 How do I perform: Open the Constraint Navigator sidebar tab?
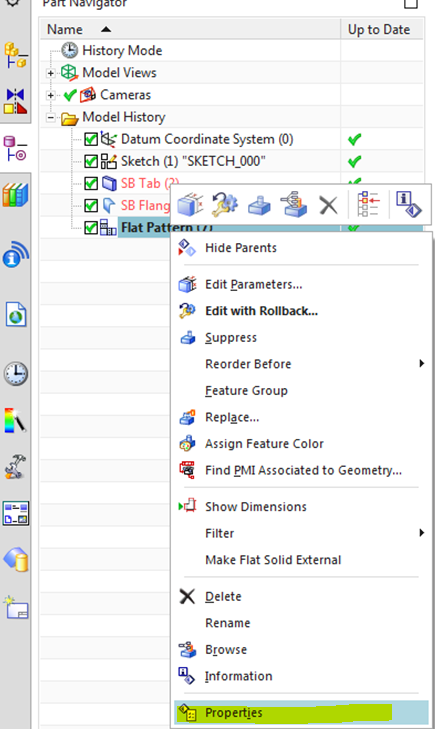click(15, 101)
